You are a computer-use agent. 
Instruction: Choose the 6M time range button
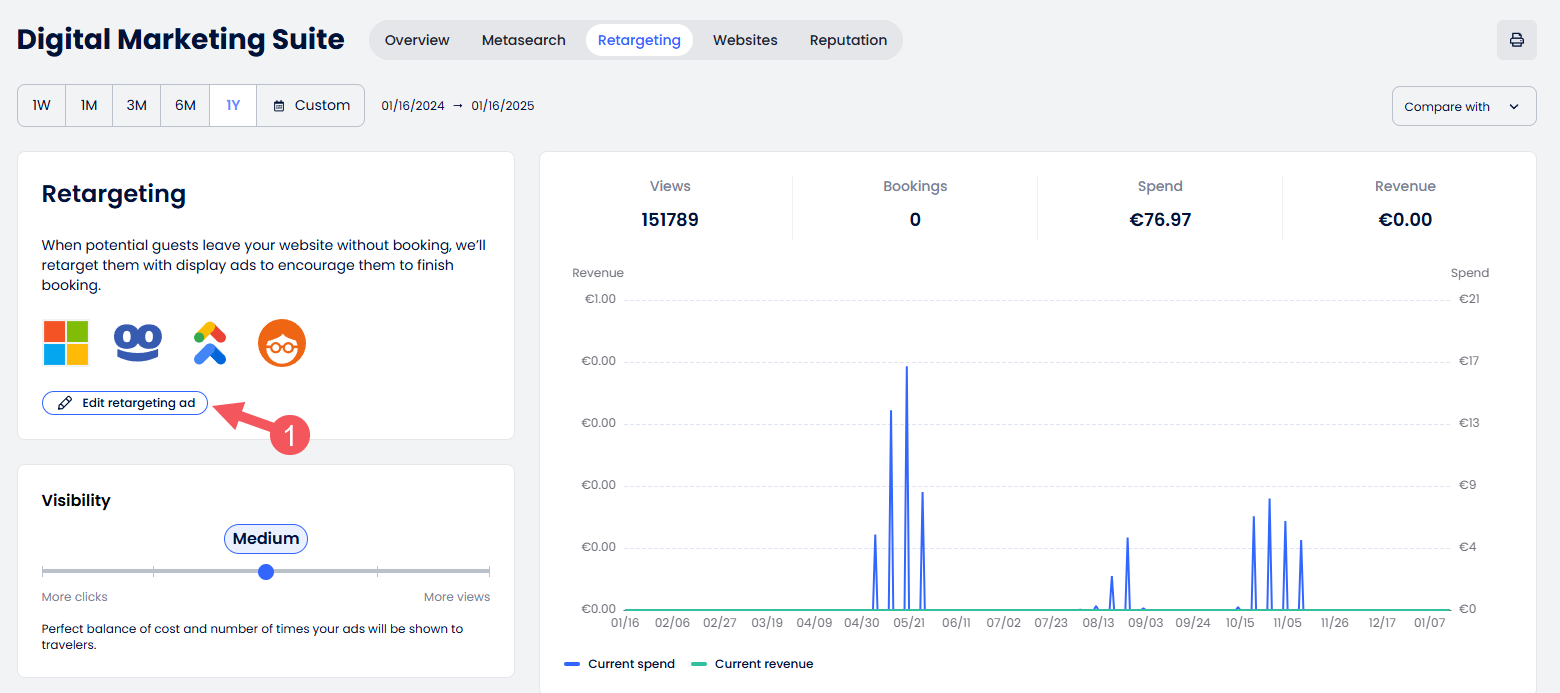[x=185, y=105]
